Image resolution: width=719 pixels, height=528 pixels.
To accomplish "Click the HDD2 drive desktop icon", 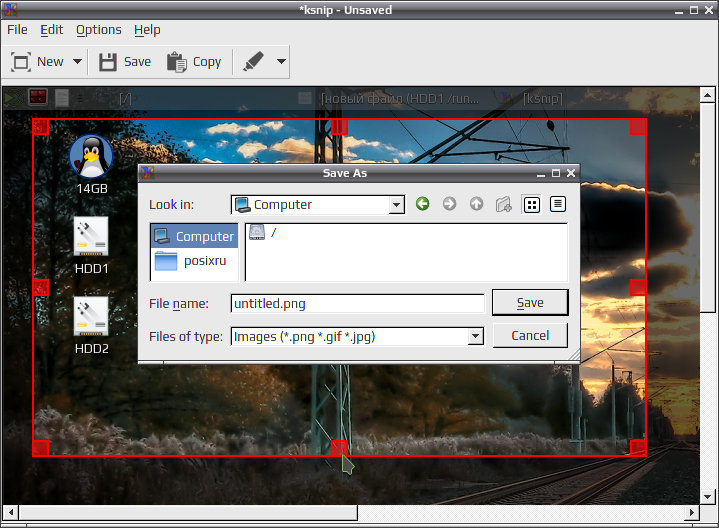I will (x=91, y=326).
